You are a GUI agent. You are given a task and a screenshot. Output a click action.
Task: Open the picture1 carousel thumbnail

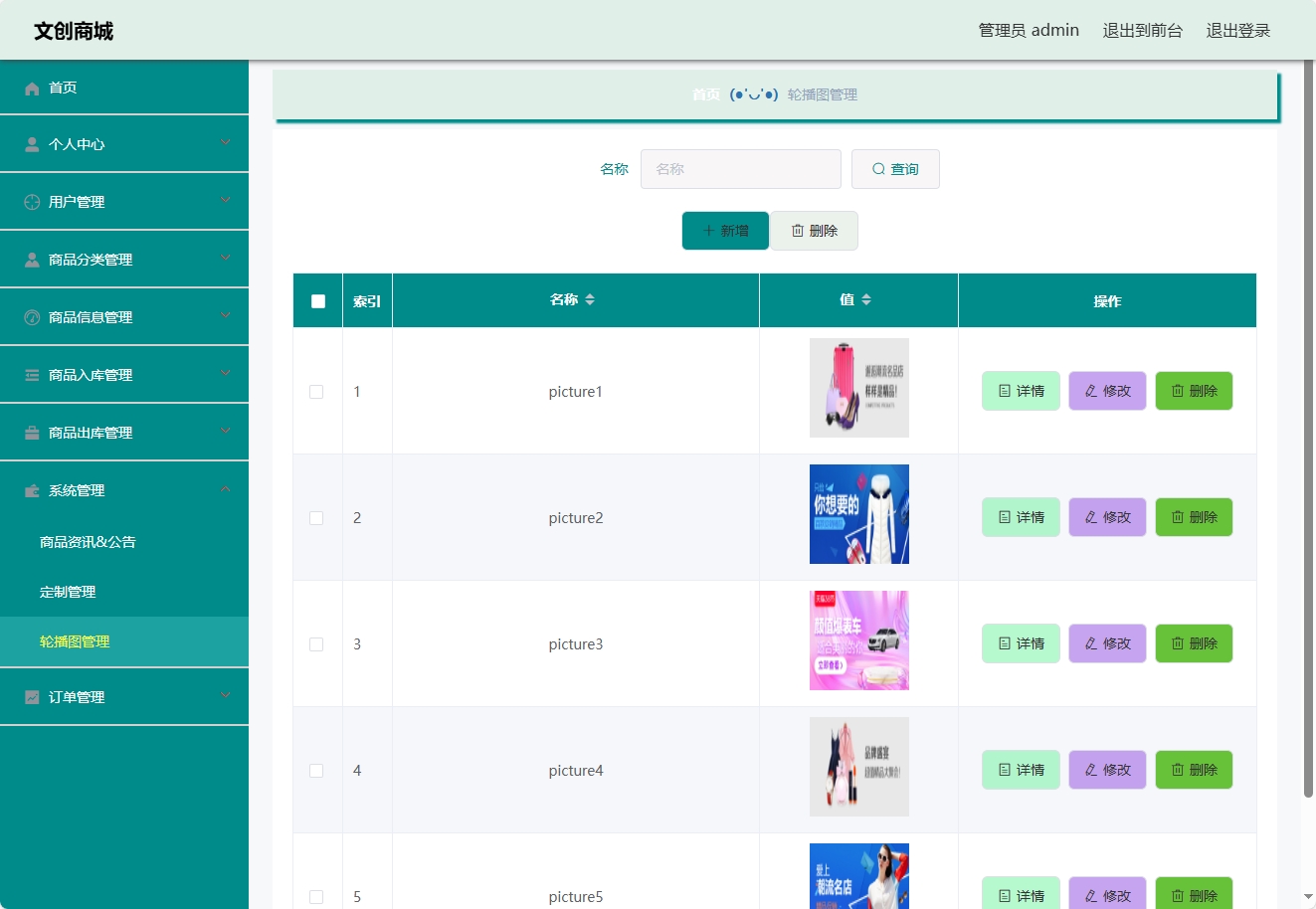pos(859,388)
